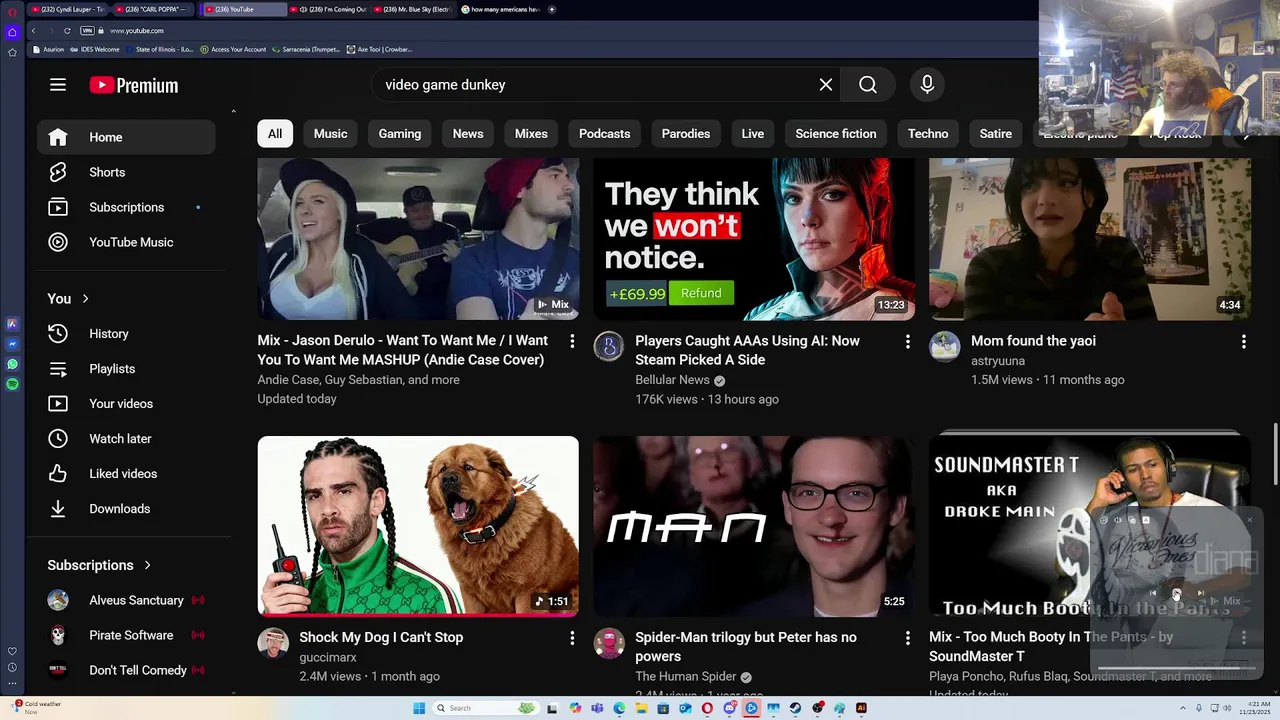Select the Gaming filter chip
The height and width of the screenshot is (720, 1280).
(x=400, y=134)
